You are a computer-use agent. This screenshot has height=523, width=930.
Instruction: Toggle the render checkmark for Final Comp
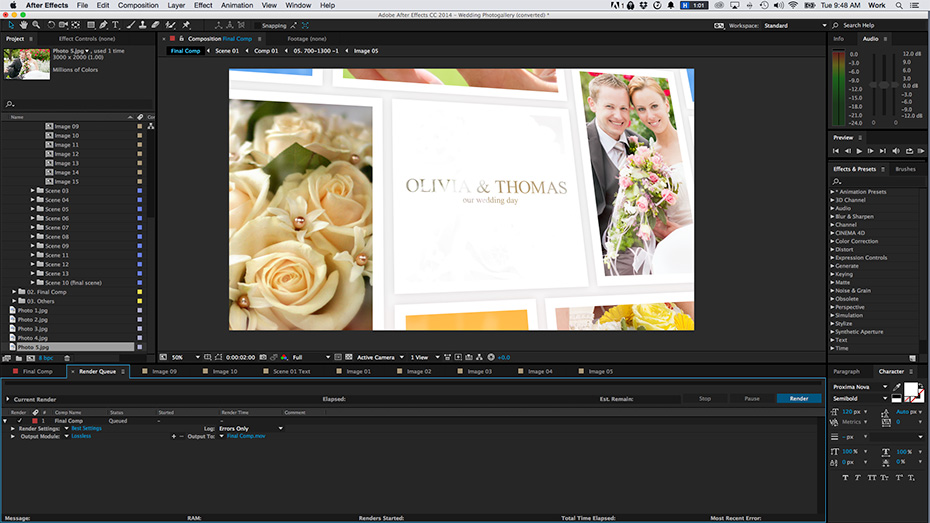(x=20, y=421)
